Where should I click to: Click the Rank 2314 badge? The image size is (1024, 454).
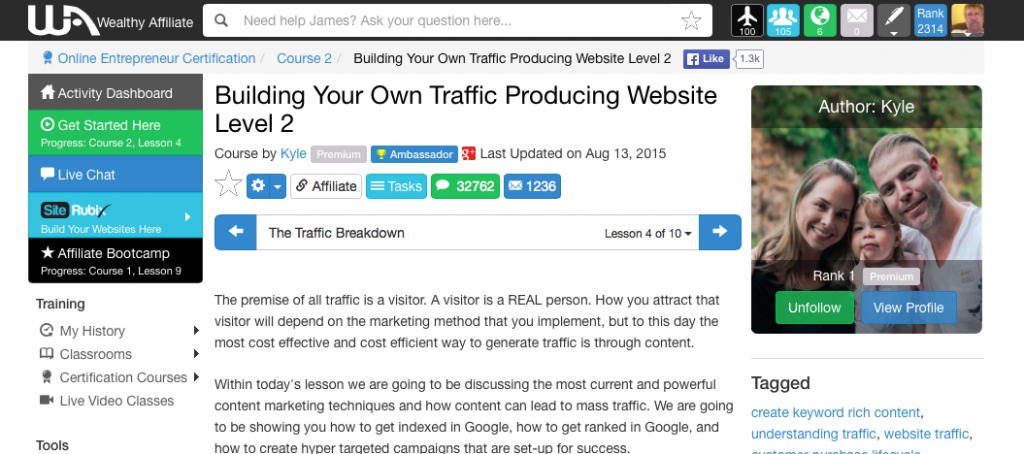930,20
